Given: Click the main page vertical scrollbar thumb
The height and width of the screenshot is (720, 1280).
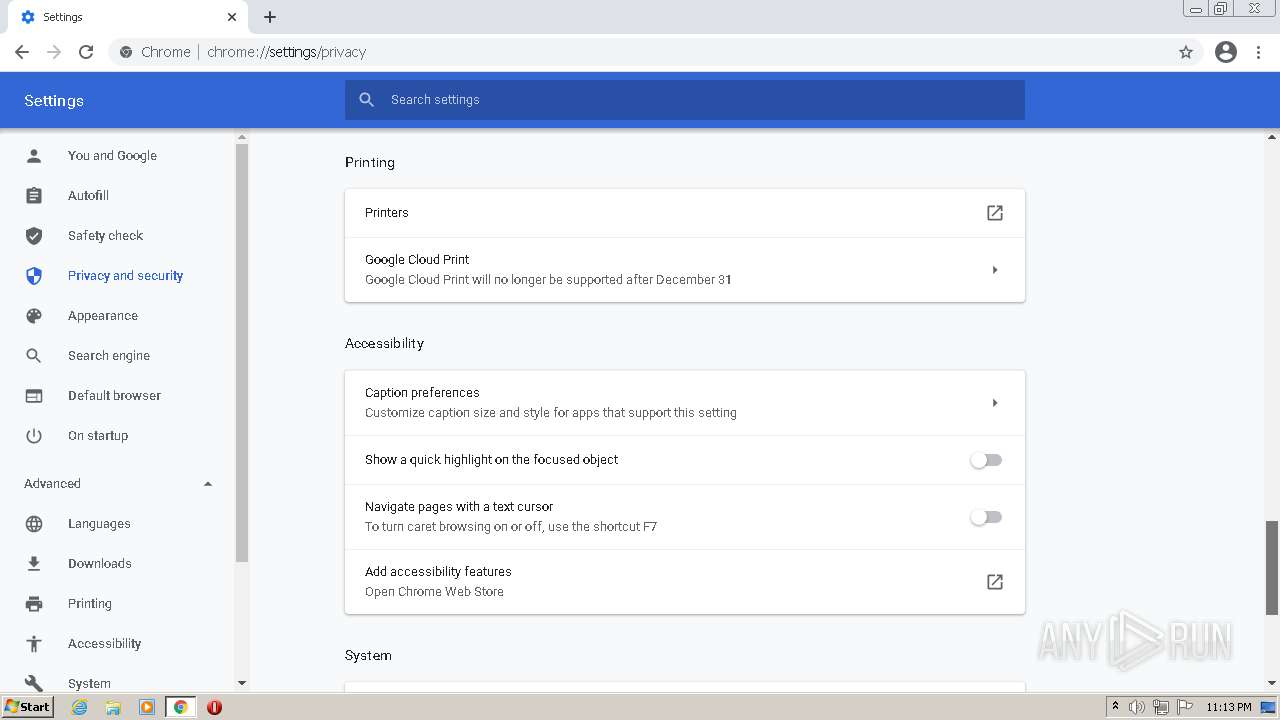Looking at the screenshot, I should [x=1272, y=568].
